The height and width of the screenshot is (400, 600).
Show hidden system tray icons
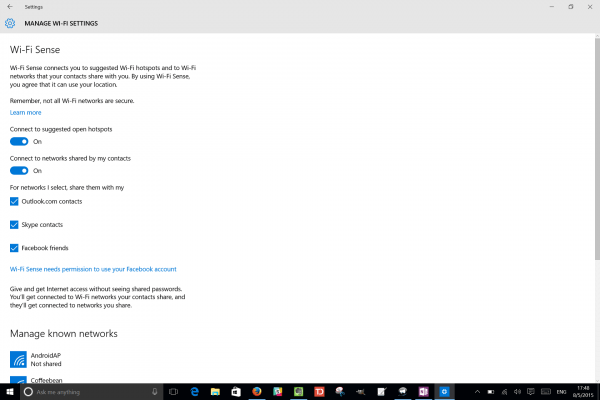point(477,392)
